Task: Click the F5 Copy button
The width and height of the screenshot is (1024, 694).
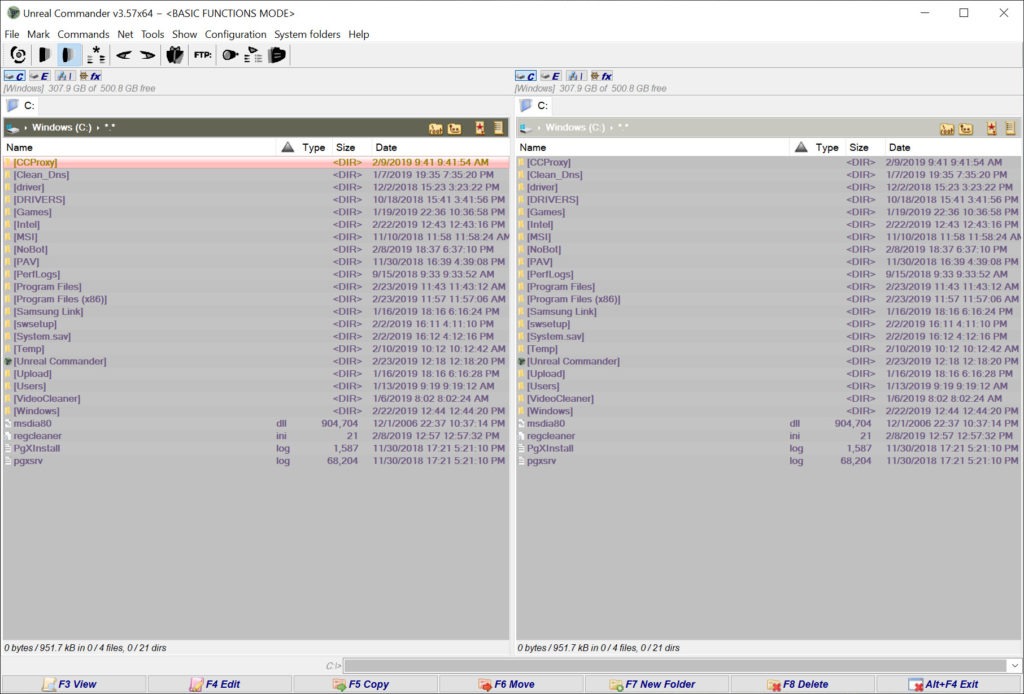Action: [x=366, y=684]
